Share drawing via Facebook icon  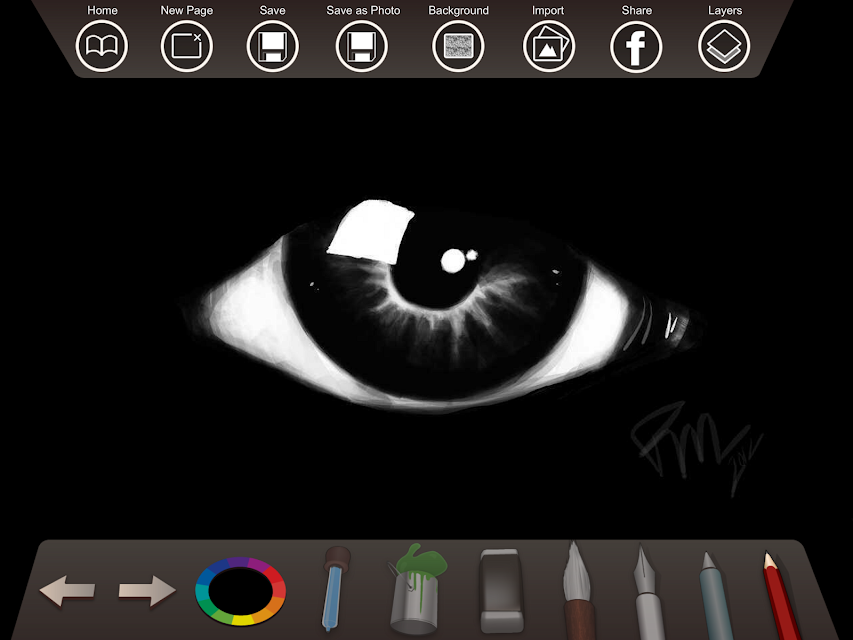(636, 46)
